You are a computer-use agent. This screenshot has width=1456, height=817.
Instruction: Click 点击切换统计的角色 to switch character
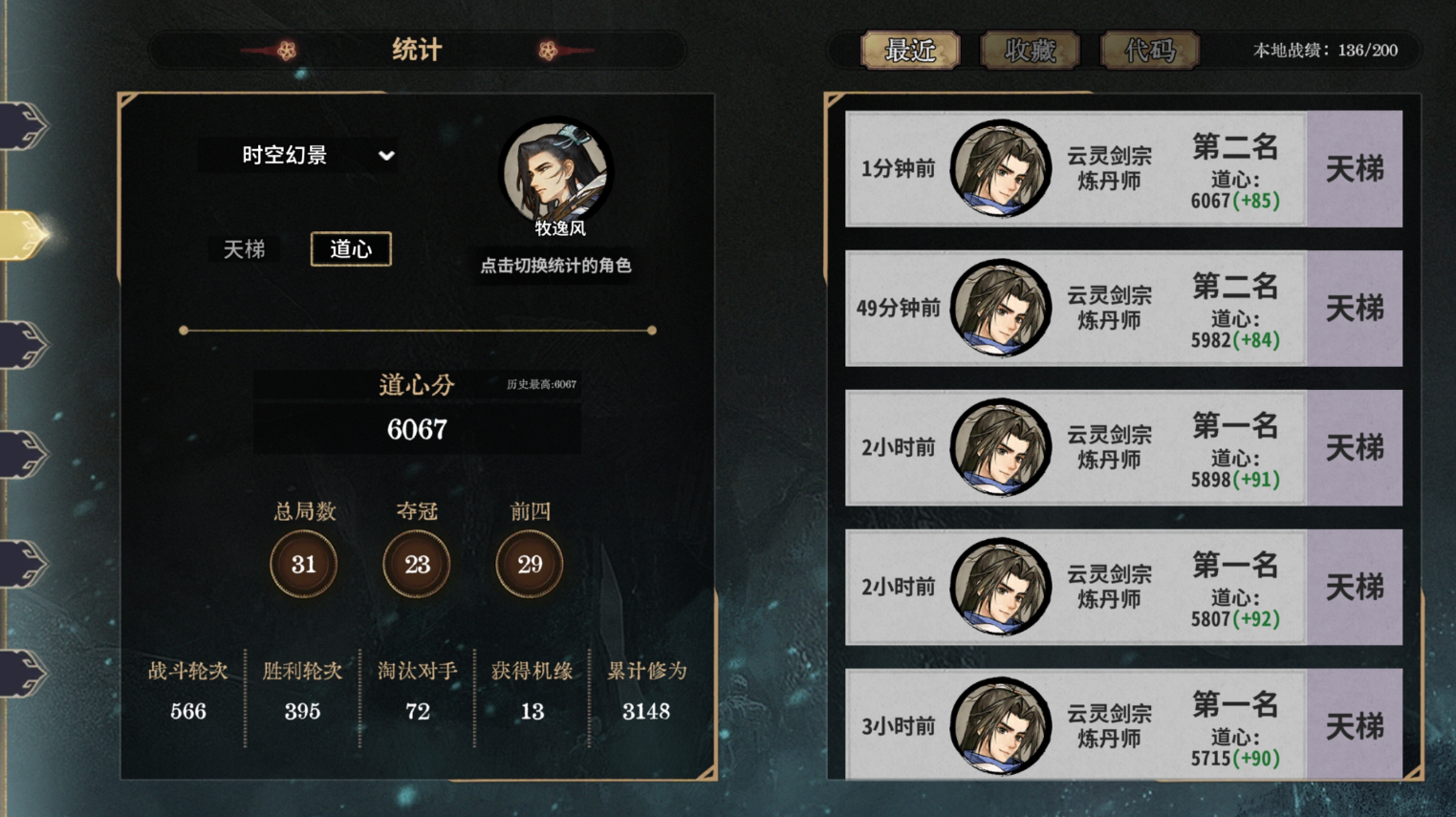555,266
